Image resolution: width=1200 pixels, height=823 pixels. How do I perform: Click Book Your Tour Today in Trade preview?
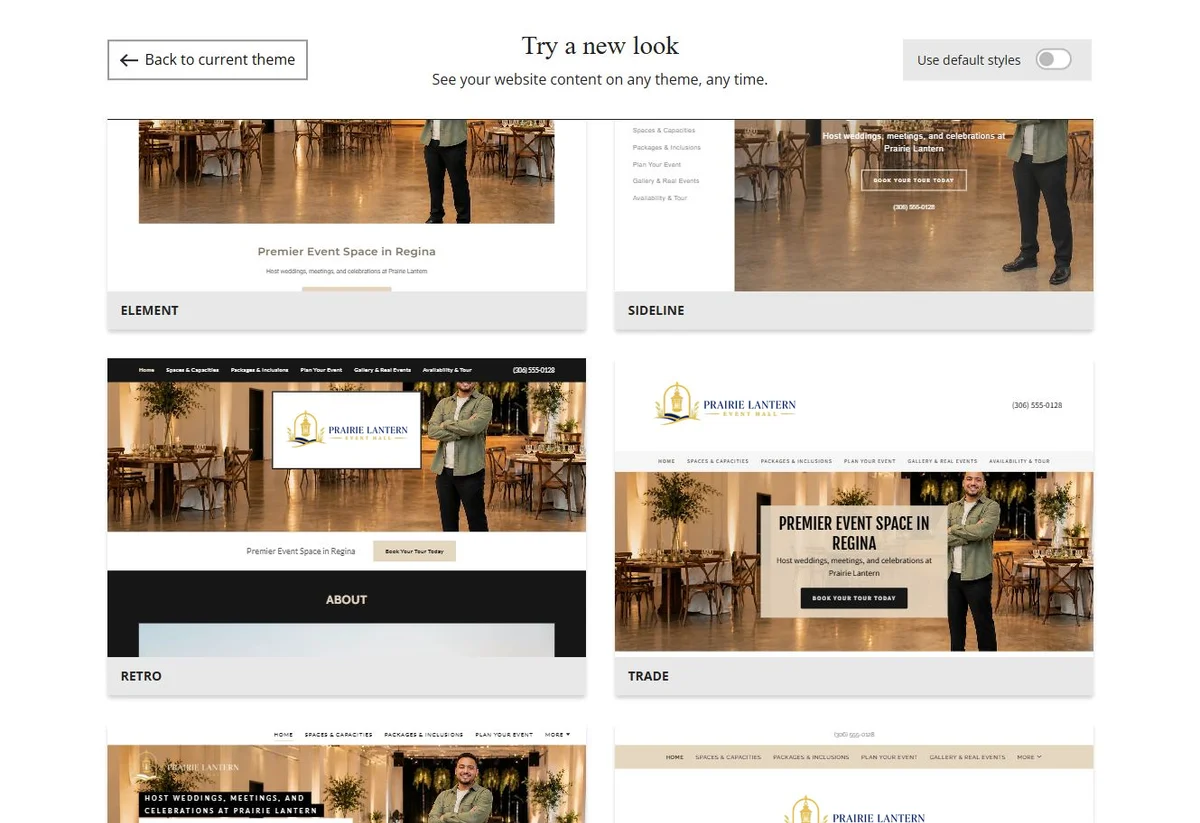click(853, 598)
